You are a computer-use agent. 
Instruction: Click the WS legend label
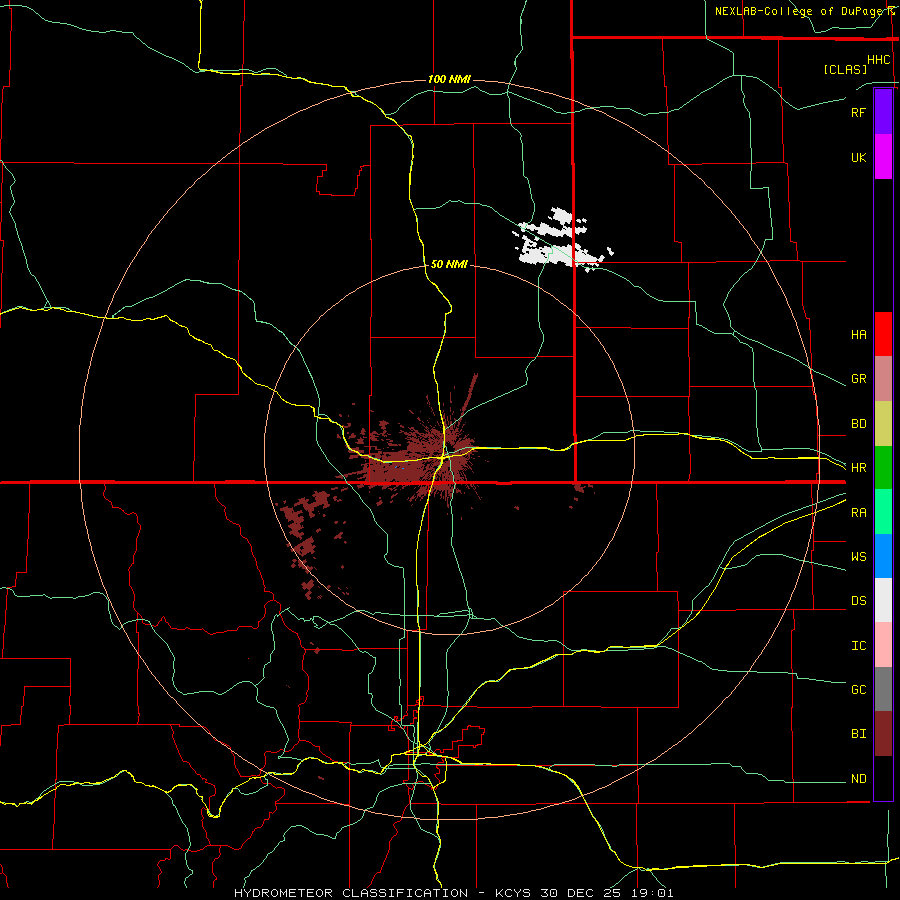pyautogui.click(x=858, y=556)
